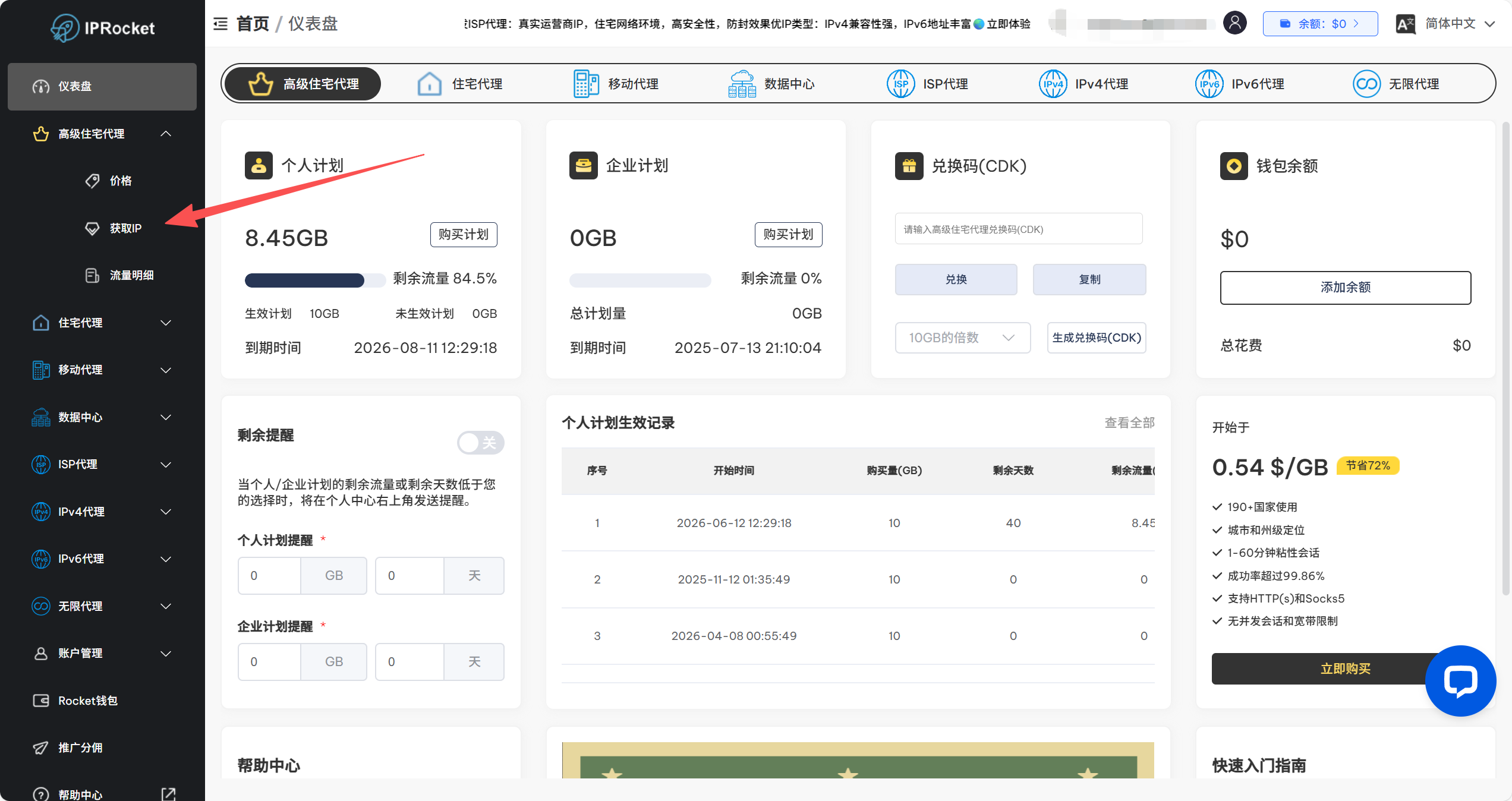This screenshot has height=801, width=1512.
Task: Click 购买计划 in the 企业计划 card
Action: click(x=788, y=235)
